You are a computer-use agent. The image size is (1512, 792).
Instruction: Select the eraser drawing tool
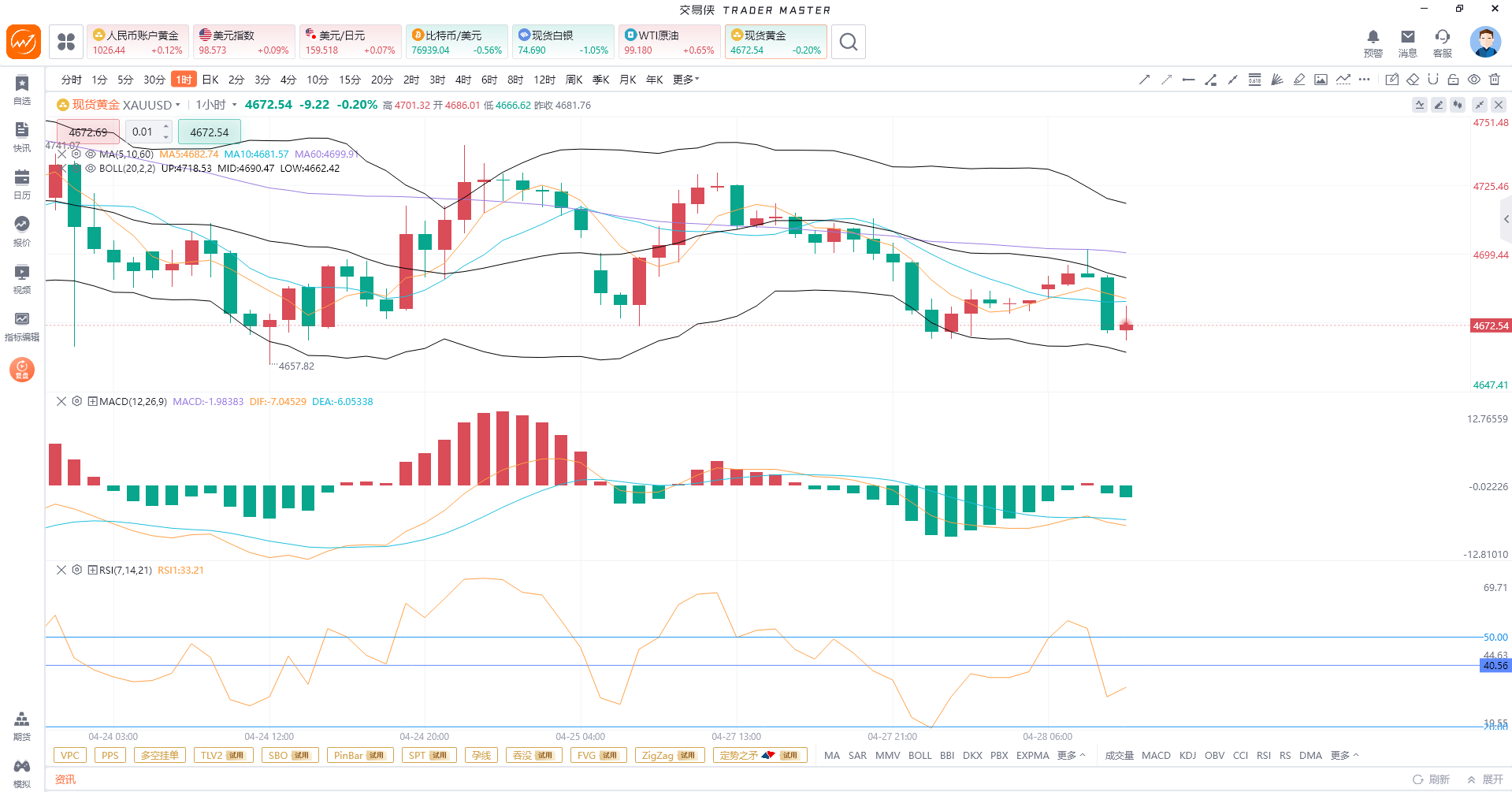[1413, 80]
